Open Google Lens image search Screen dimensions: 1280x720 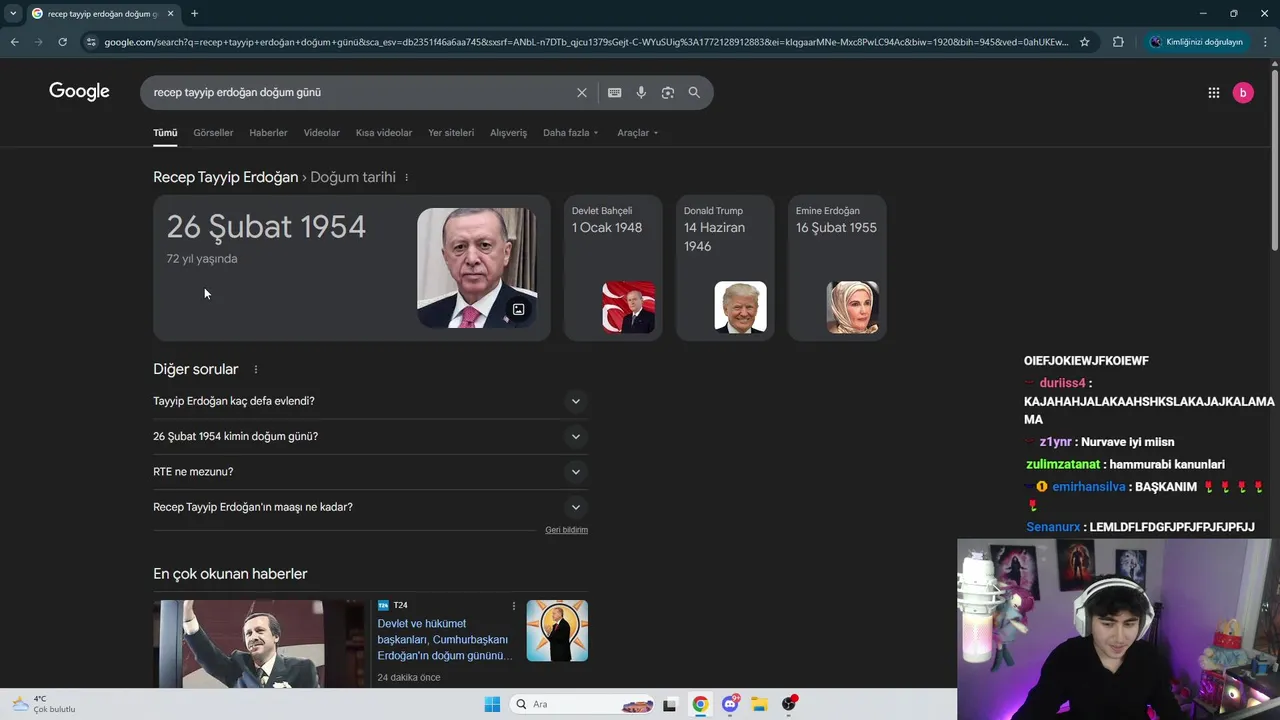(667, 92)
